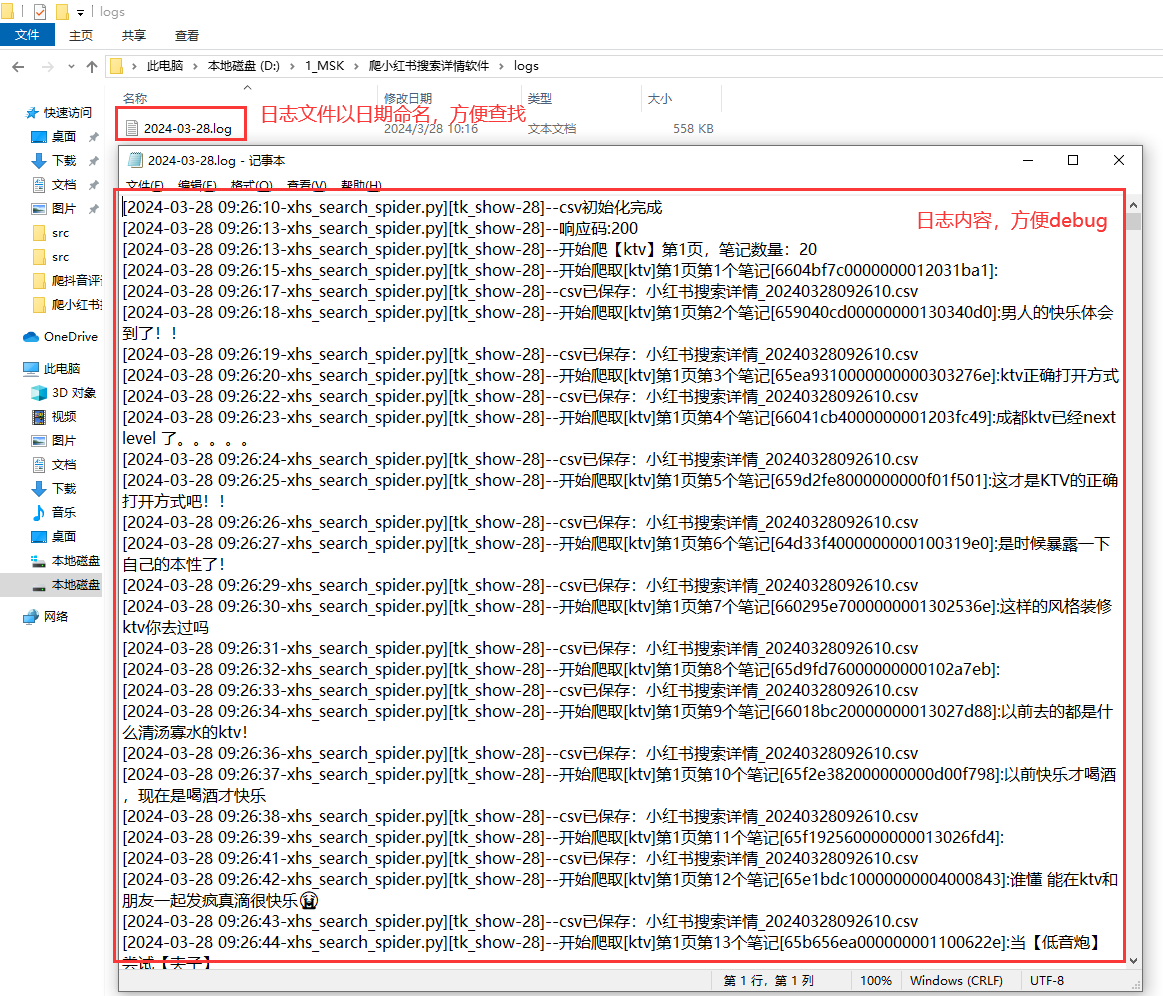Viewport: 1163px width, 996px height.
Task: Click the 3D 对象 cube icon
Action: coord(39,393)
